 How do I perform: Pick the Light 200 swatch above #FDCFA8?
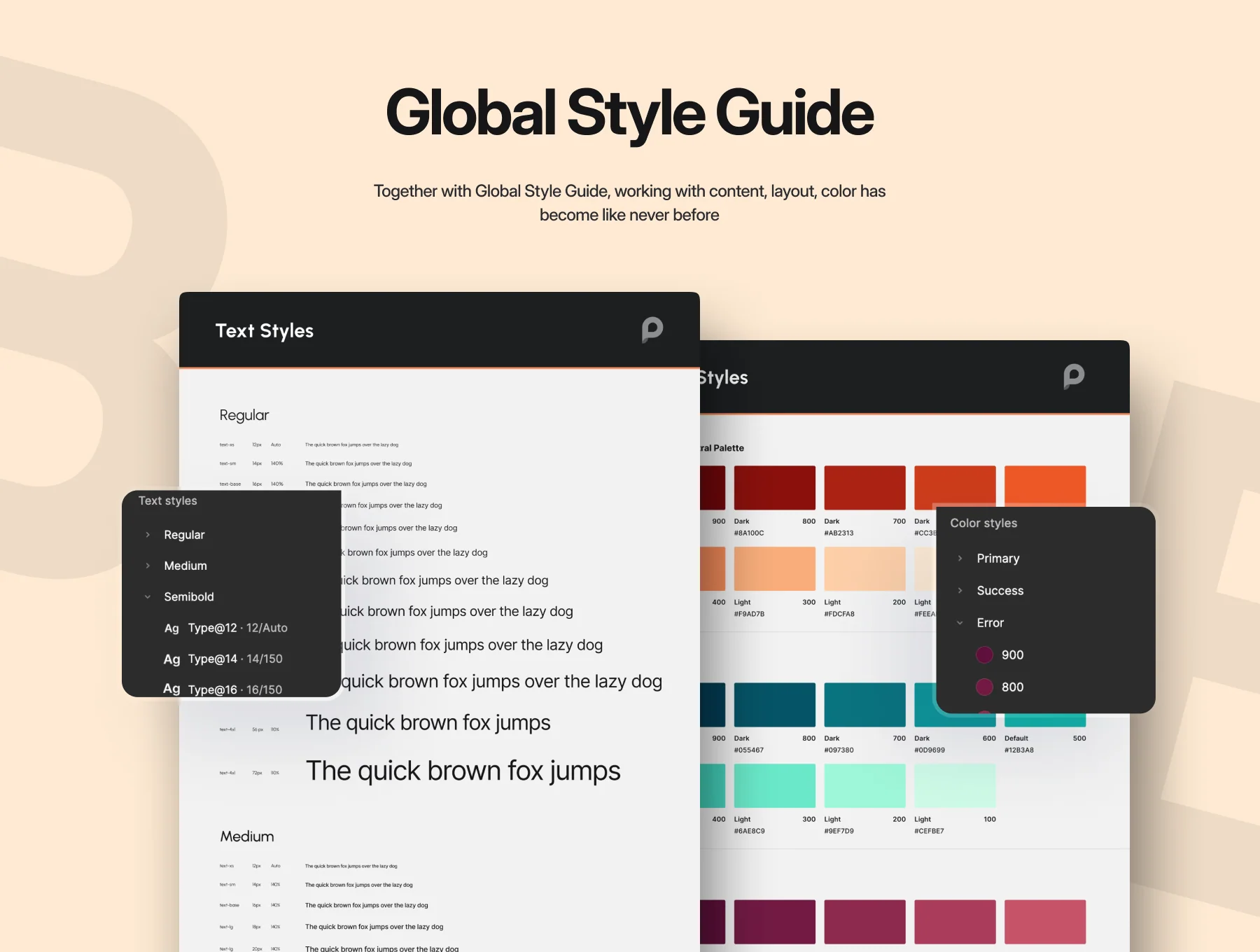865,568
